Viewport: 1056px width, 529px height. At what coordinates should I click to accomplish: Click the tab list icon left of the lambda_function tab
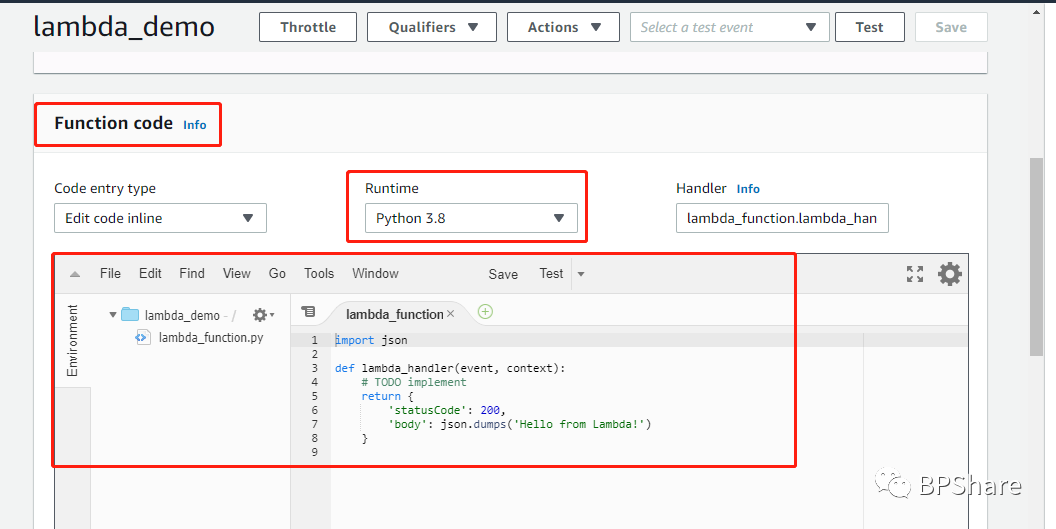coord(308,313)
